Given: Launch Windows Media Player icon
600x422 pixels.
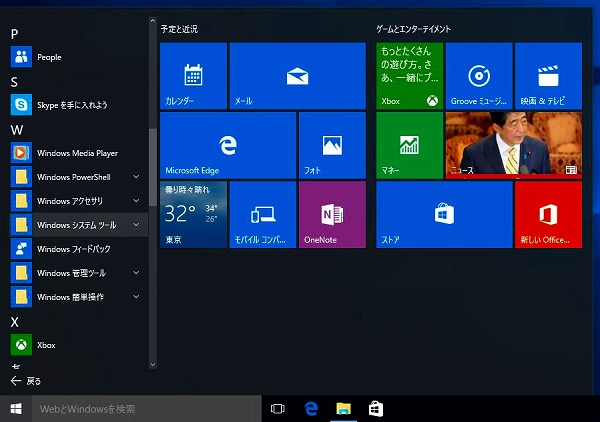Looking at the screenshot, I should click(21, 153).
